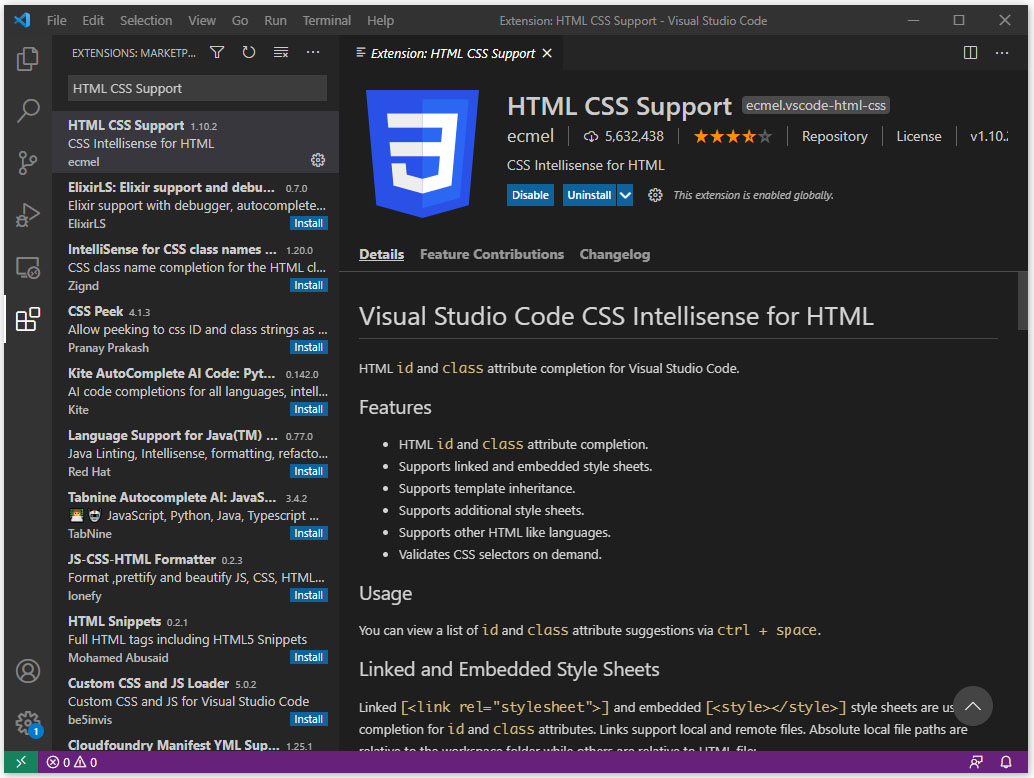This screenshot has height=778, width=1034.
Task: Install the JS-CSS-HTML Formatter extension
Action: point(309,595)
